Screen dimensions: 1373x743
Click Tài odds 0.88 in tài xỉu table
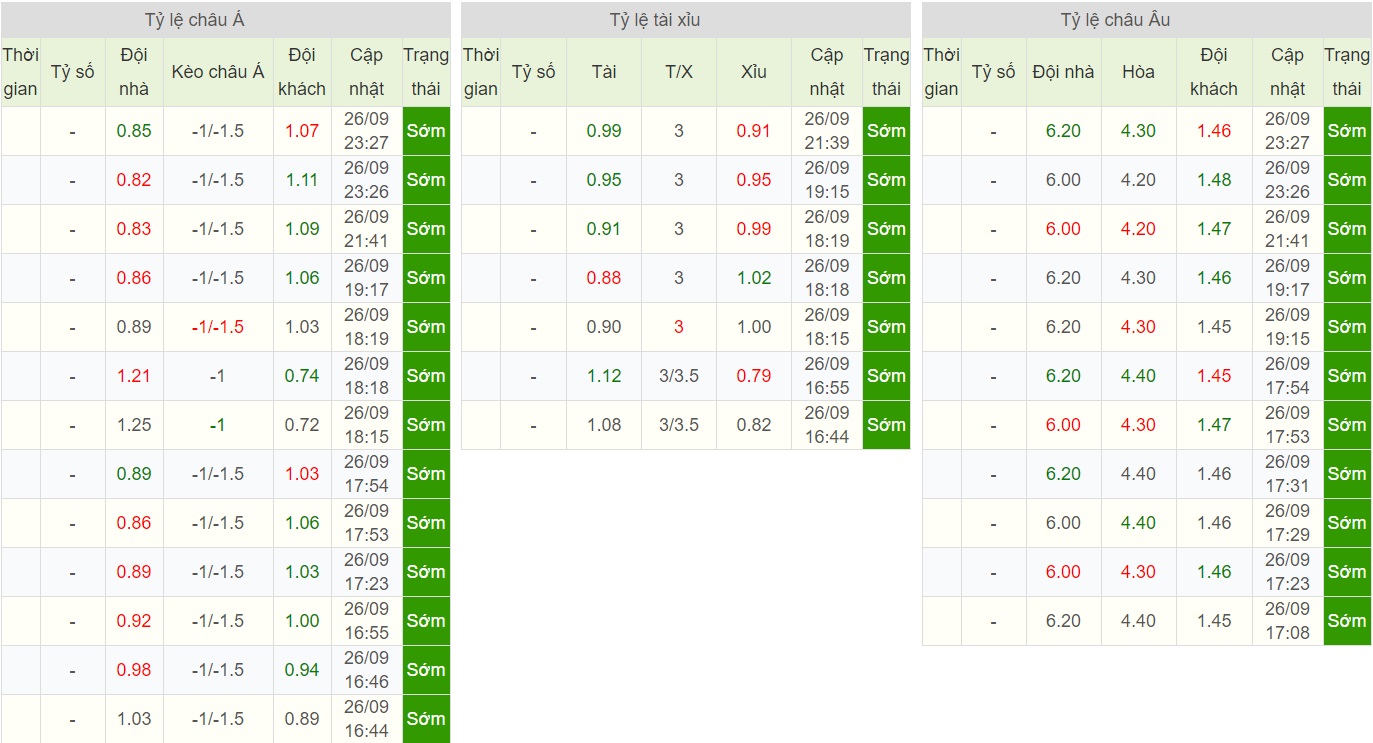point(604,278)
